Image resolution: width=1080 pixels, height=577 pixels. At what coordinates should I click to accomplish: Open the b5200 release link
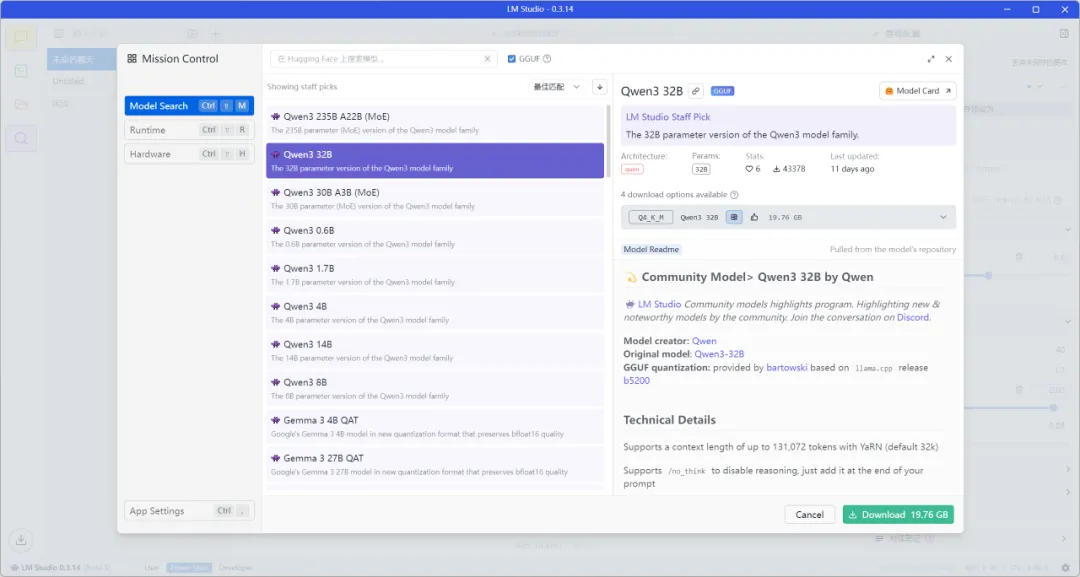click(x=636, y=380)
